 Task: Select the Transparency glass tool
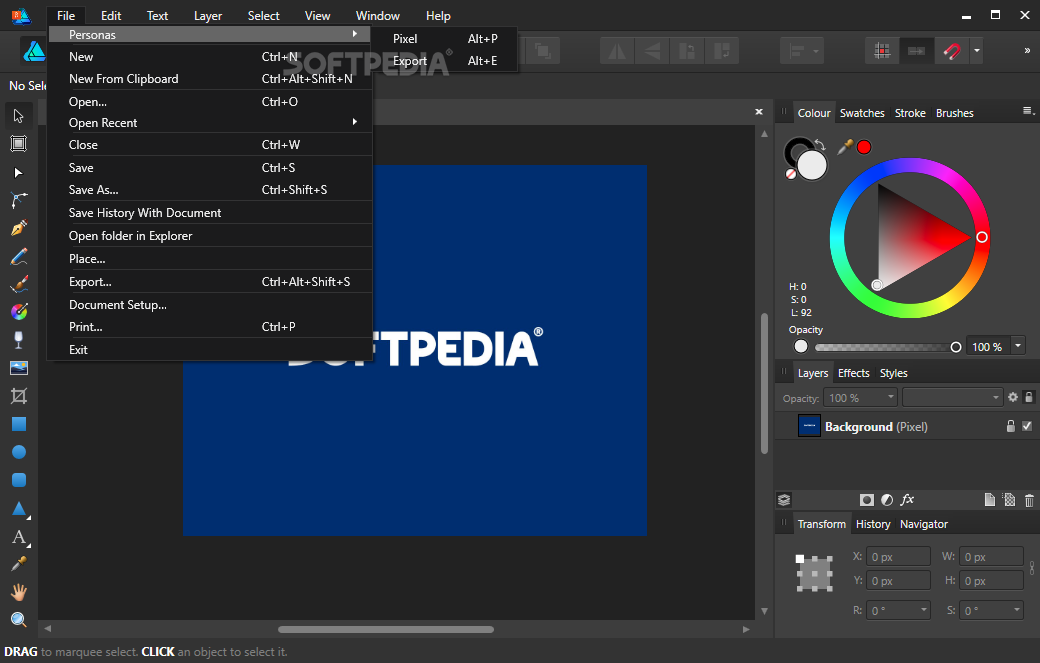(x=19, y=339)
